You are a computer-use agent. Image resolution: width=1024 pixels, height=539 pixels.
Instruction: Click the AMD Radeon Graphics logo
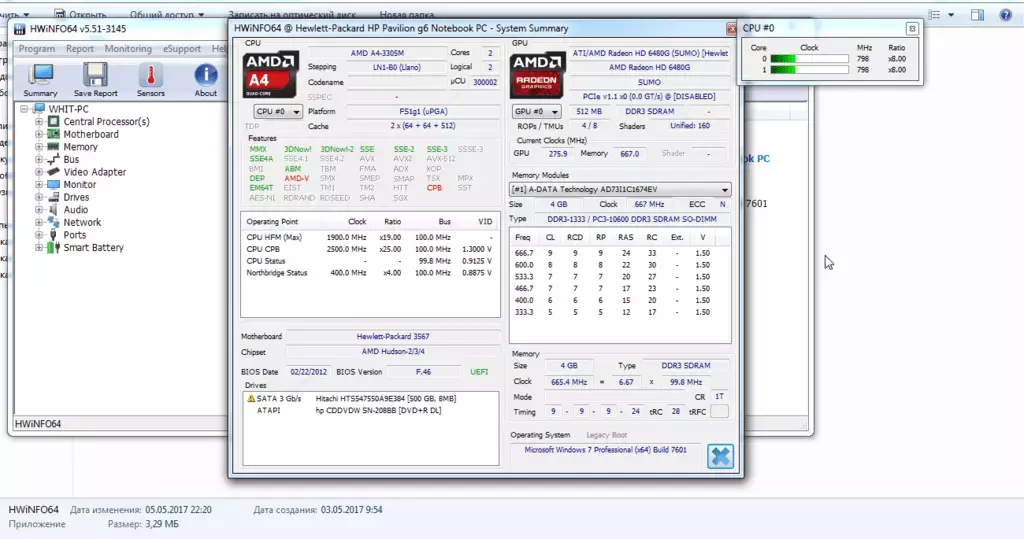537,74
